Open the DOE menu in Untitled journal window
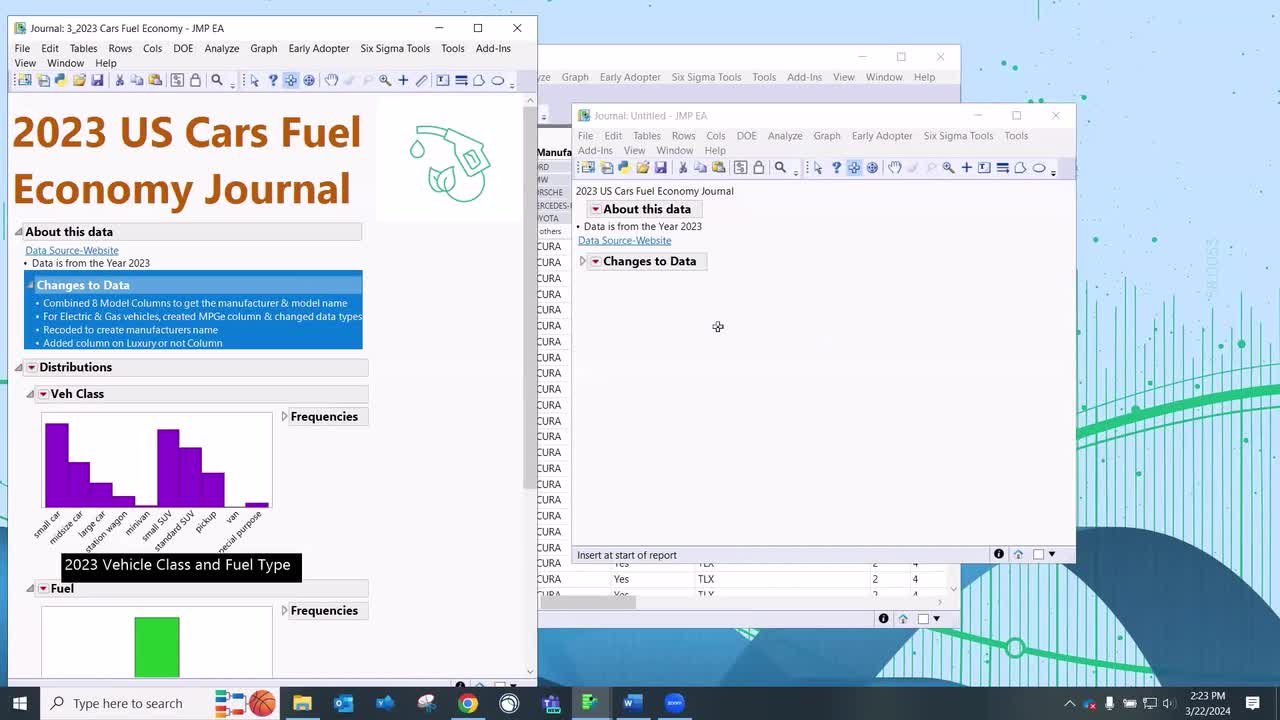Viewport: 1280px width, 720px height. (747, 136)
